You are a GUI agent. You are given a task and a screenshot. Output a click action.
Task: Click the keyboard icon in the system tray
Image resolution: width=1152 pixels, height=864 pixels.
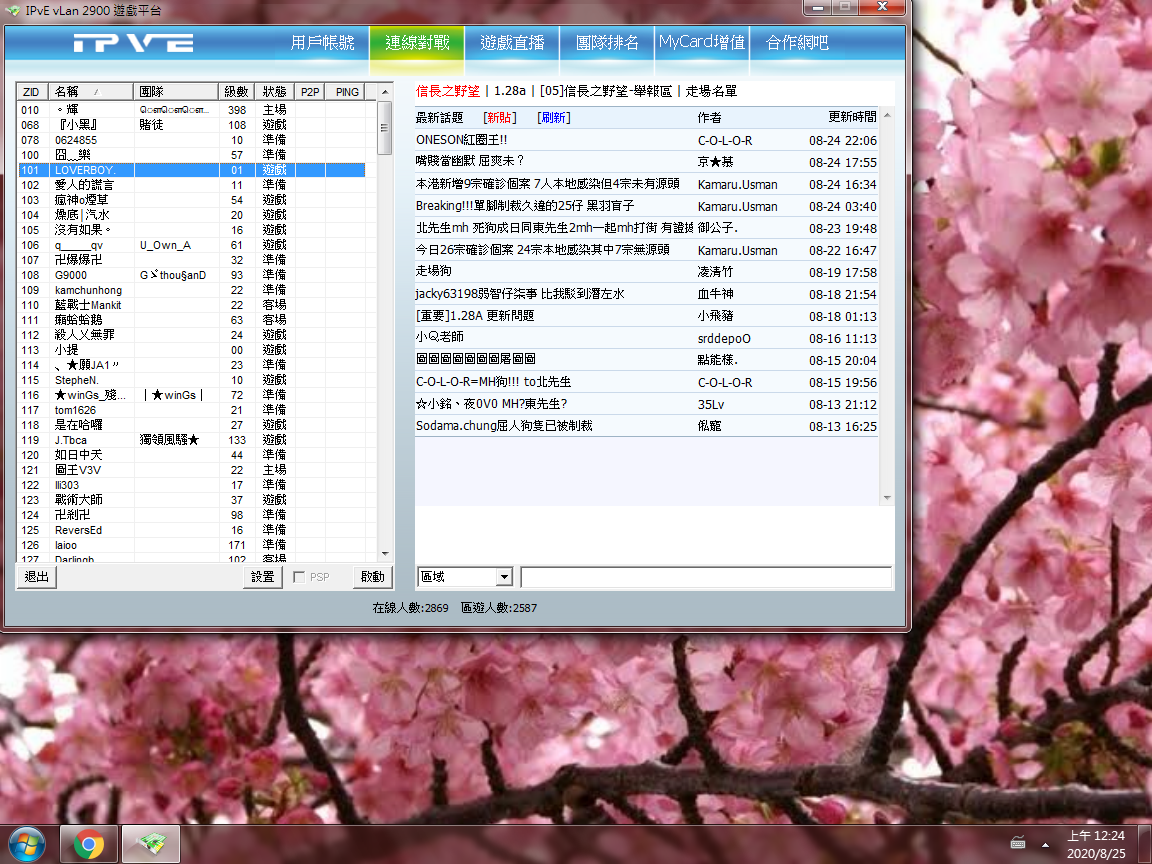point(1018,841)
